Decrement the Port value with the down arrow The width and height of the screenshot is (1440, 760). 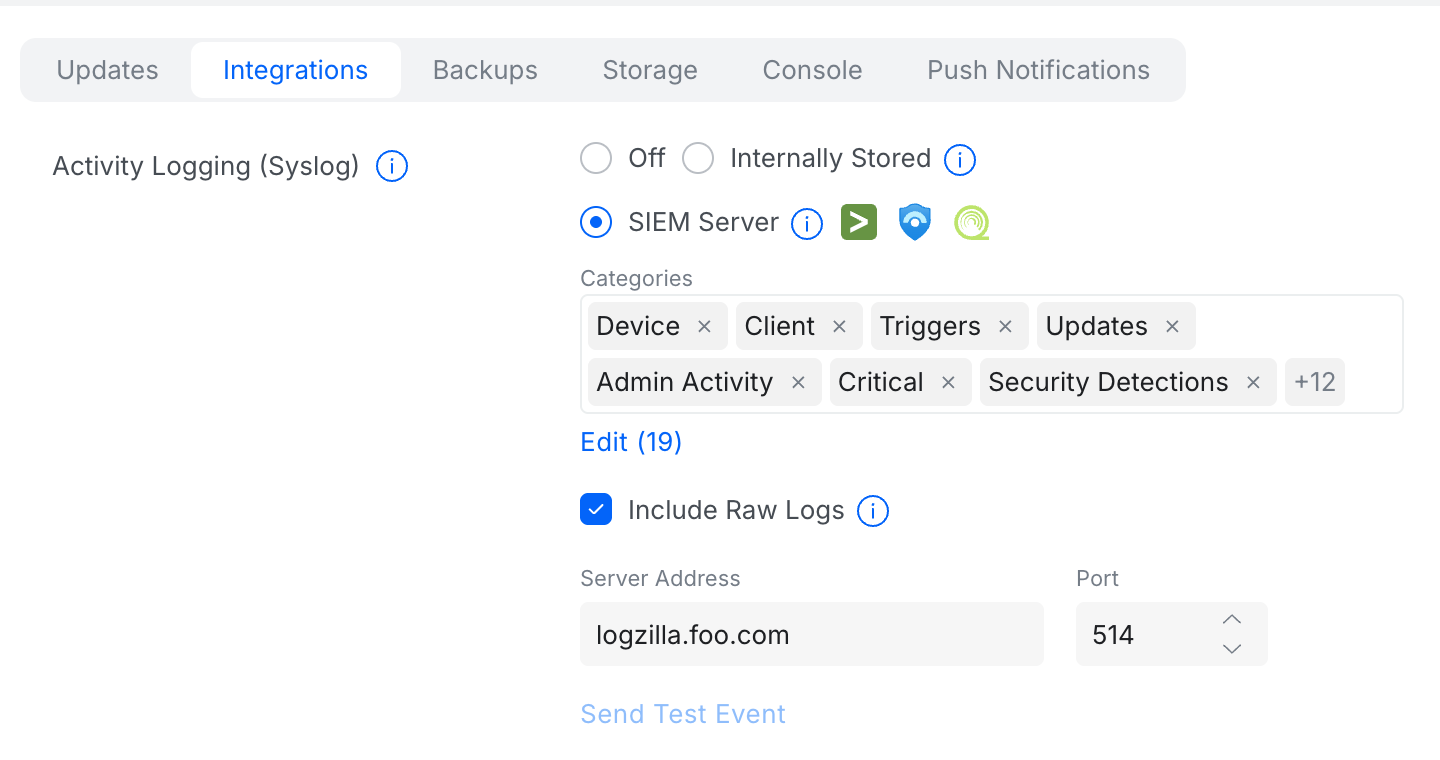[1232, 648]
